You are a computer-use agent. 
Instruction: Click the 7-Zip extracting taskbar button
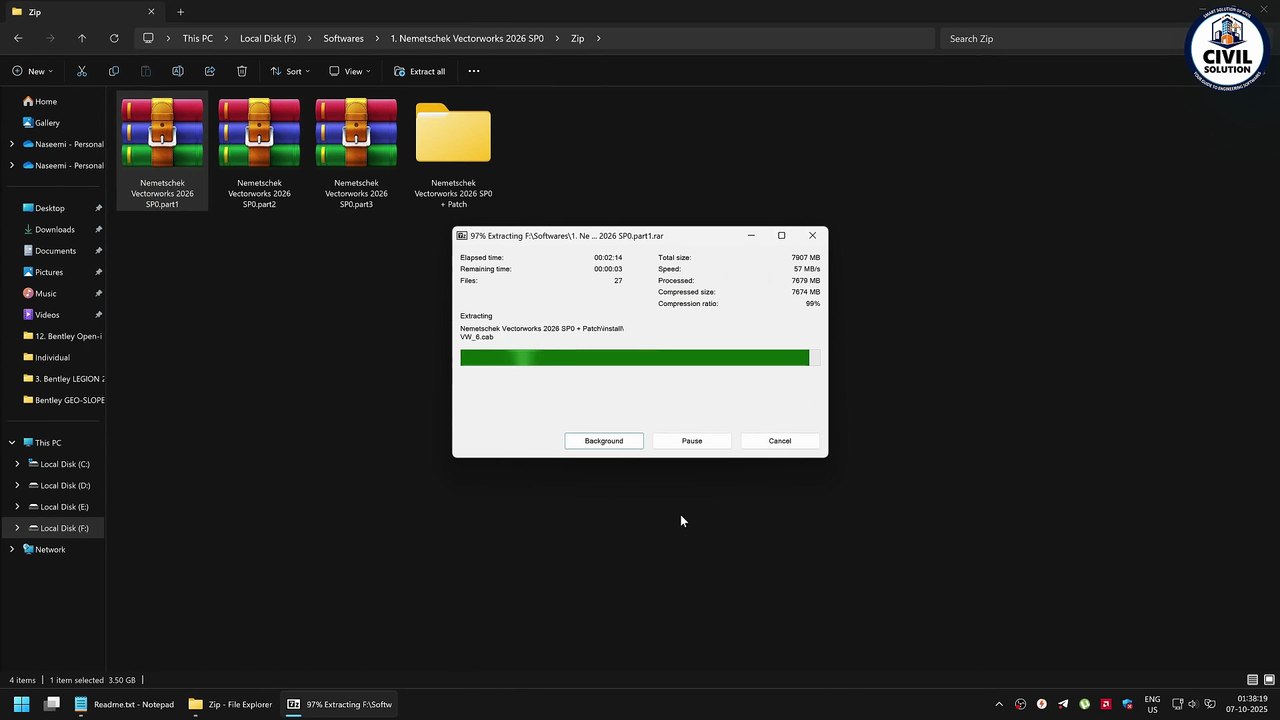[340, 704]
